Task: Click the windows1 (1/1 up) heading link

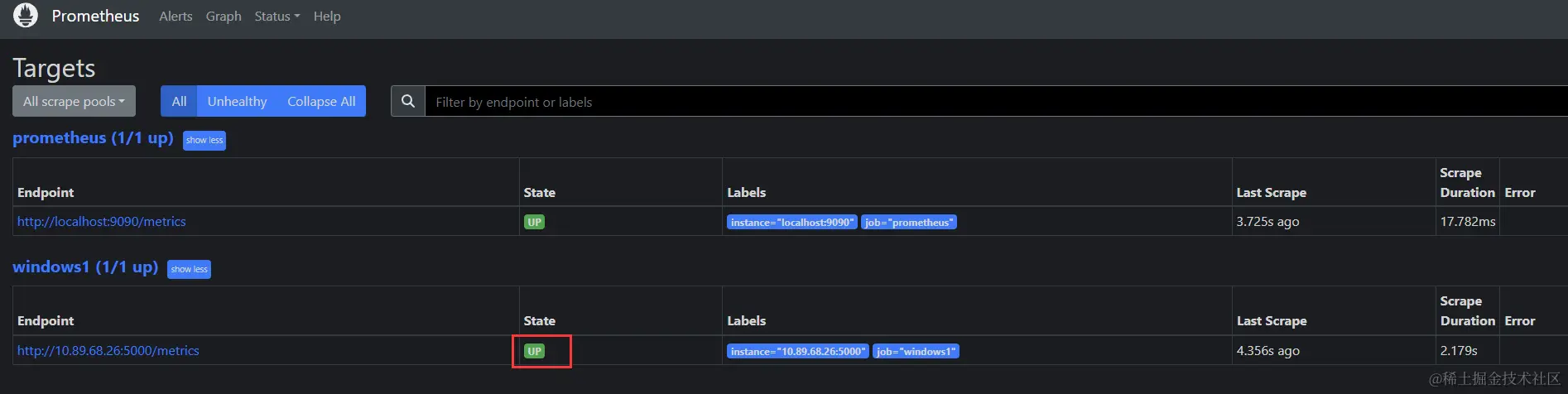Action: (85, 267)
